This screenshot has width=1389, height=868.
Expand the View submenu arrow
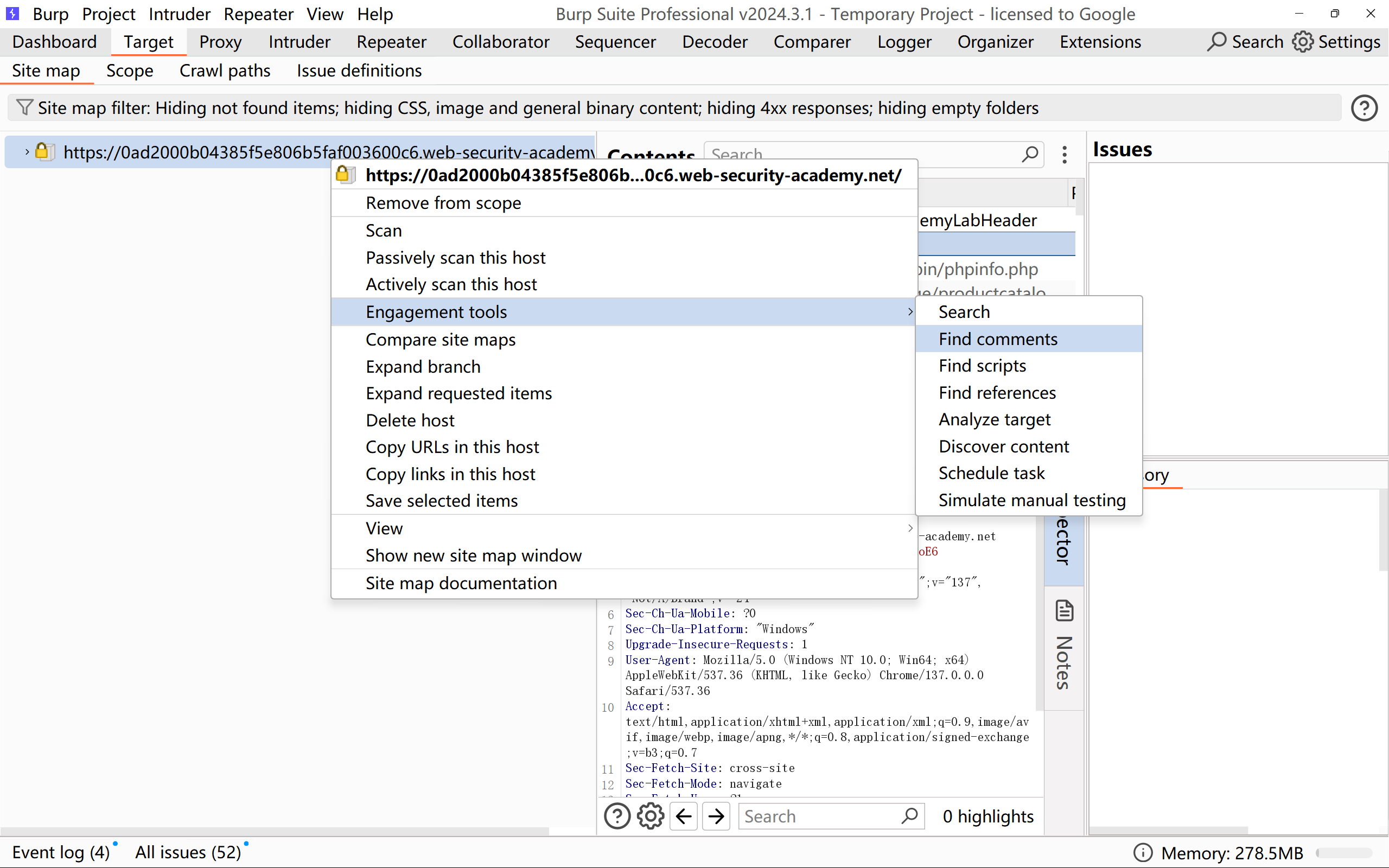[910, 528]
